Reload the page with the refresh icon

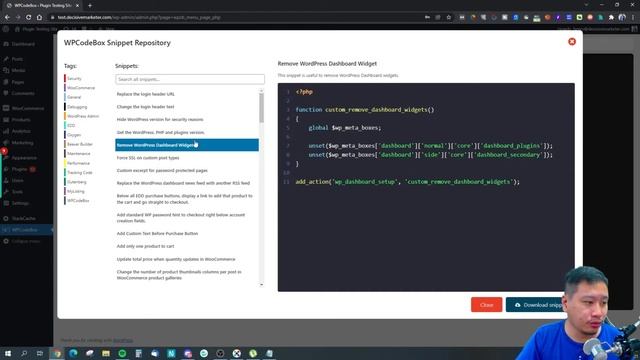[29, 17]
